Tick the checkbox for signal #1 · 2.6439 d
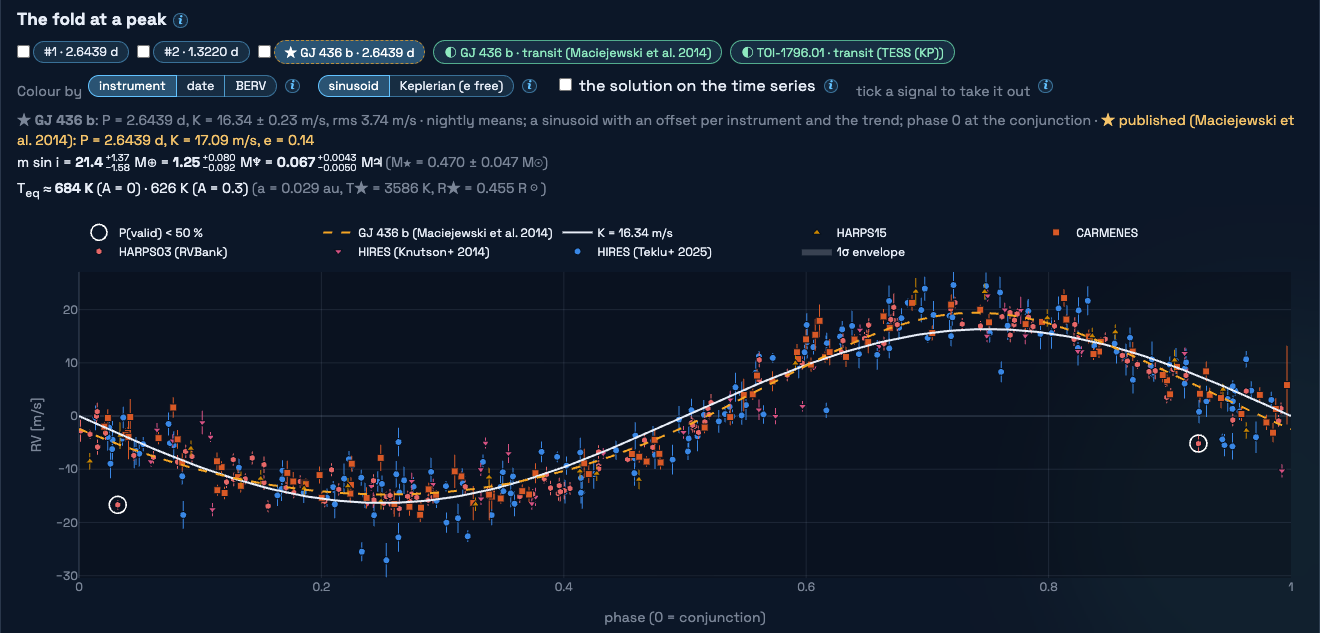The width and height of the screenshot is (1320, 633). (24, 51)
